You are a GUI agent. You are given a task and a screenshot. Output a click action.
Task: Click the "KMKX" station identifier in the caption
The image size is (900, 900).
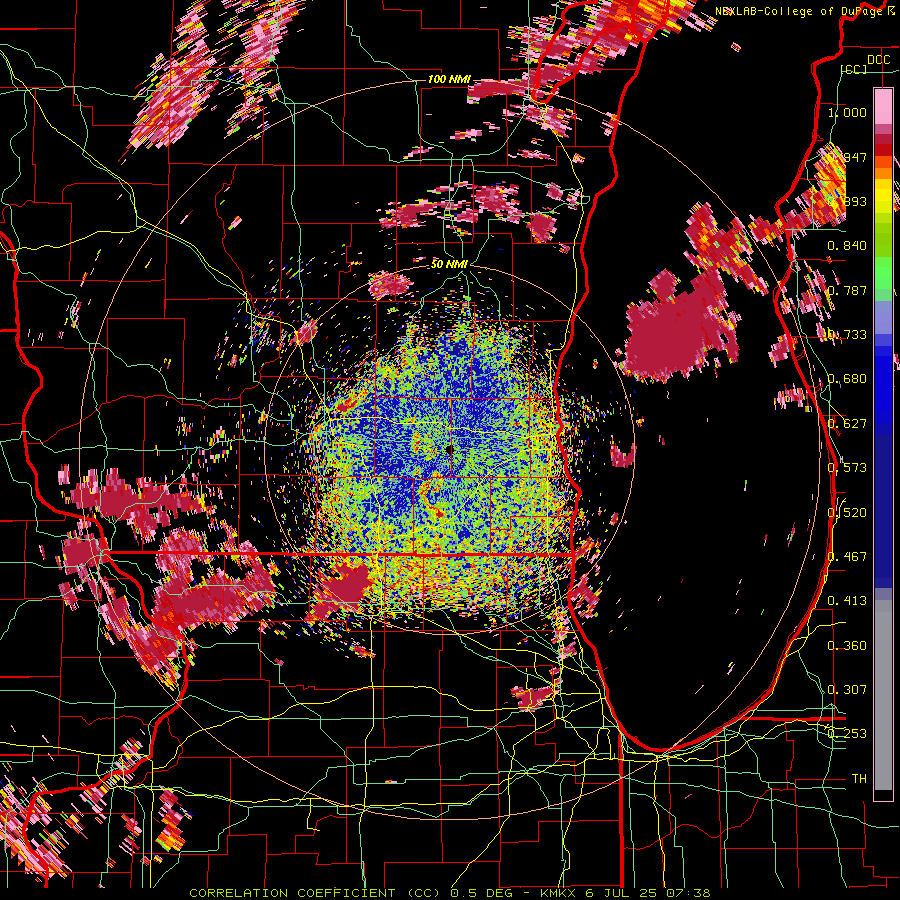click(559, 893)
